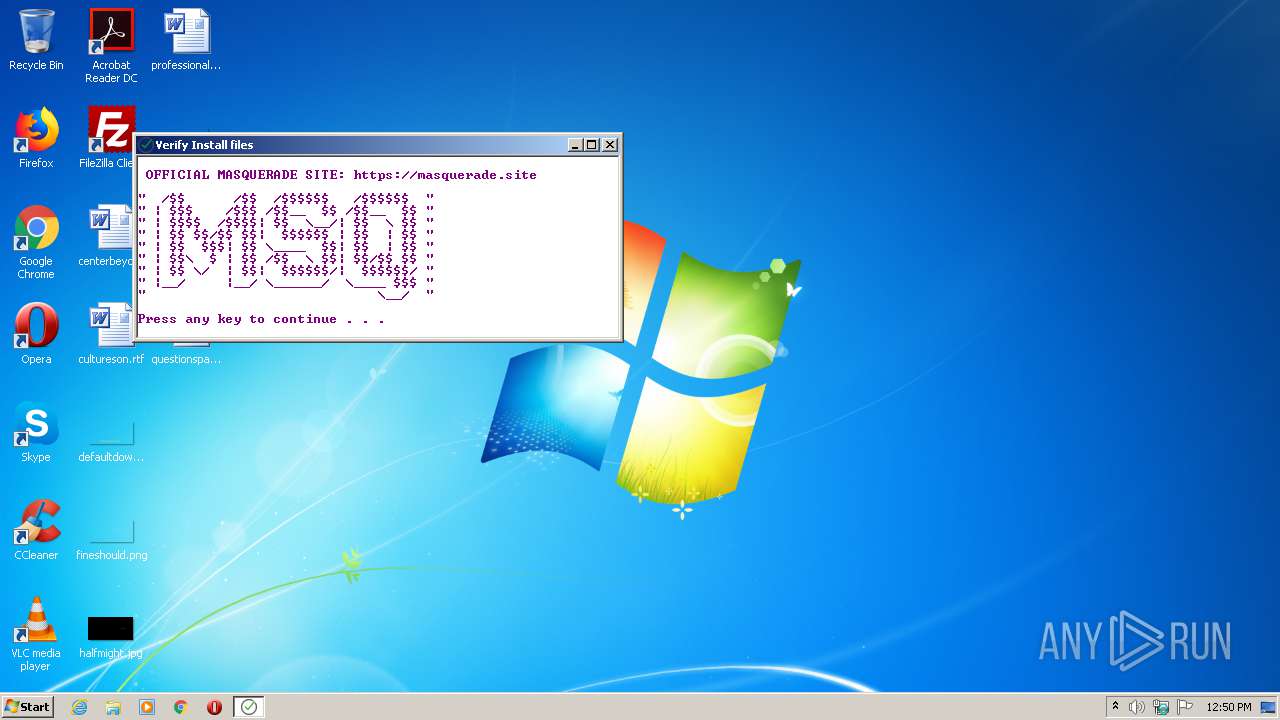
Task: Click the Show desktop button
Action: coord(1269,707)
